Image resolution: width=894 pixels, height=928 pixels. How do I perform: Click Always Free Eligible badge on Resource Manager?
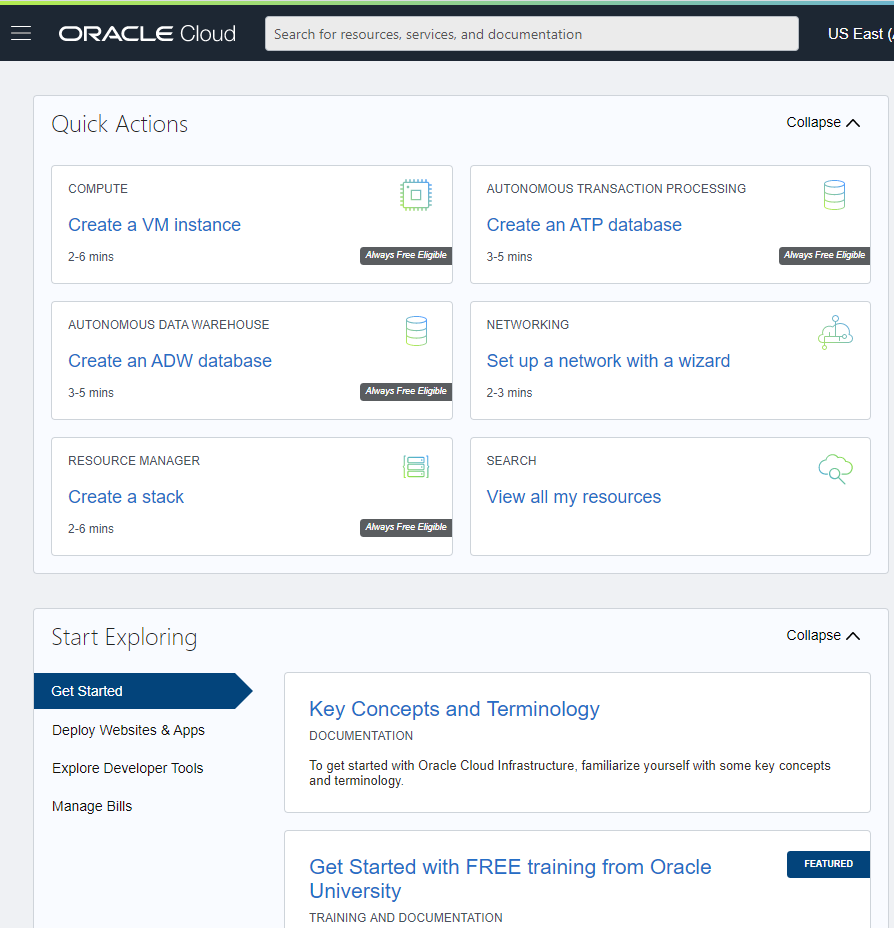[x=406, y=527]
